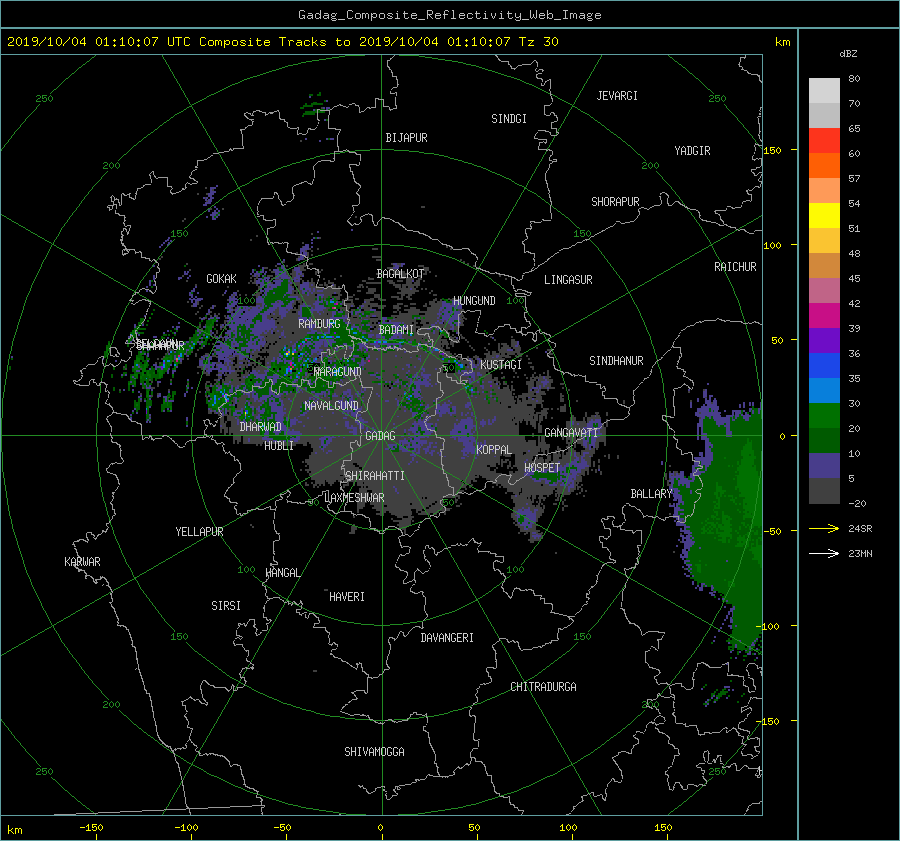Click the YADGIR city label

coord(692,151)
